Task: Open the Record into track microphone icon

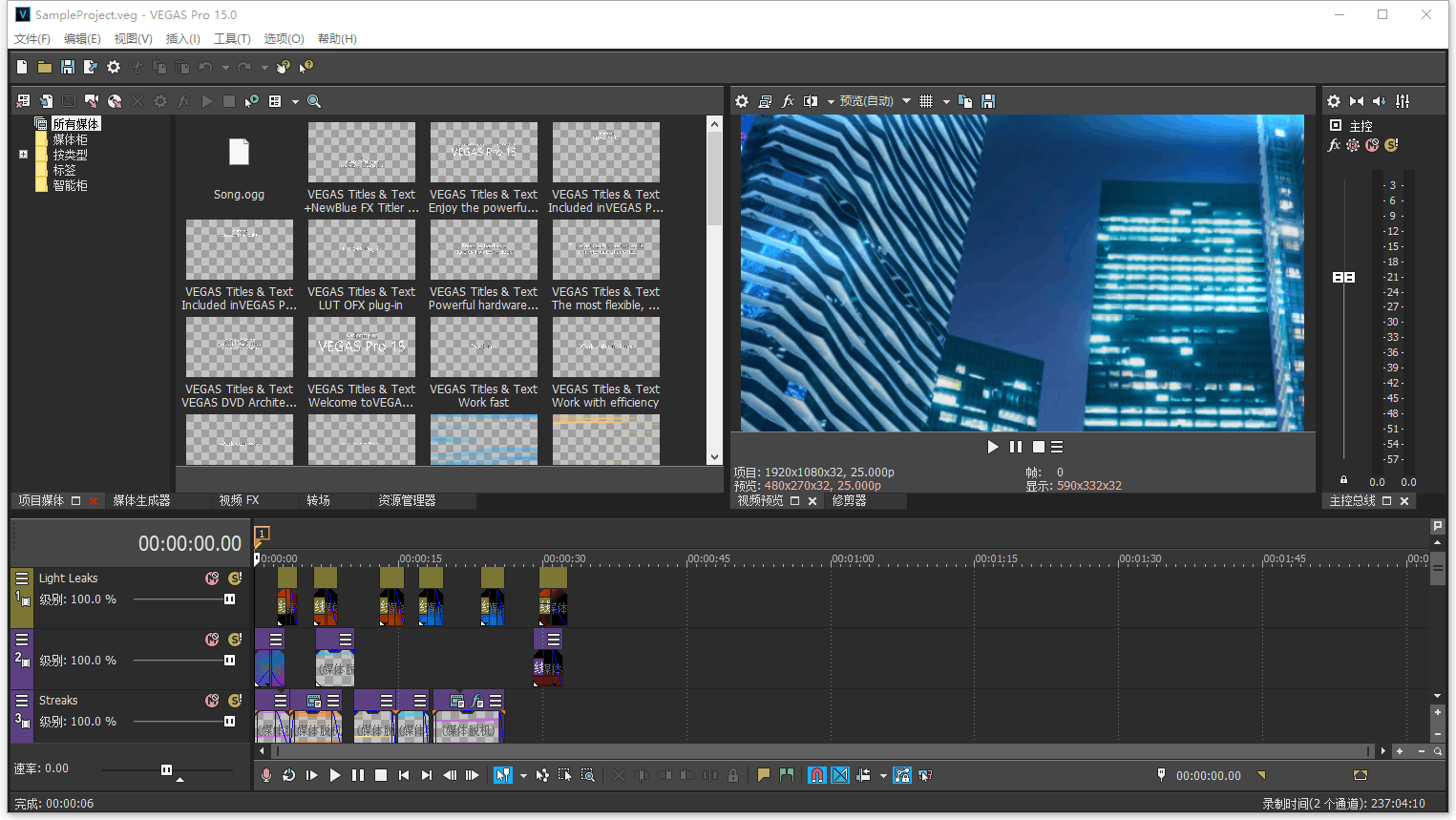Action: (266, 775)
